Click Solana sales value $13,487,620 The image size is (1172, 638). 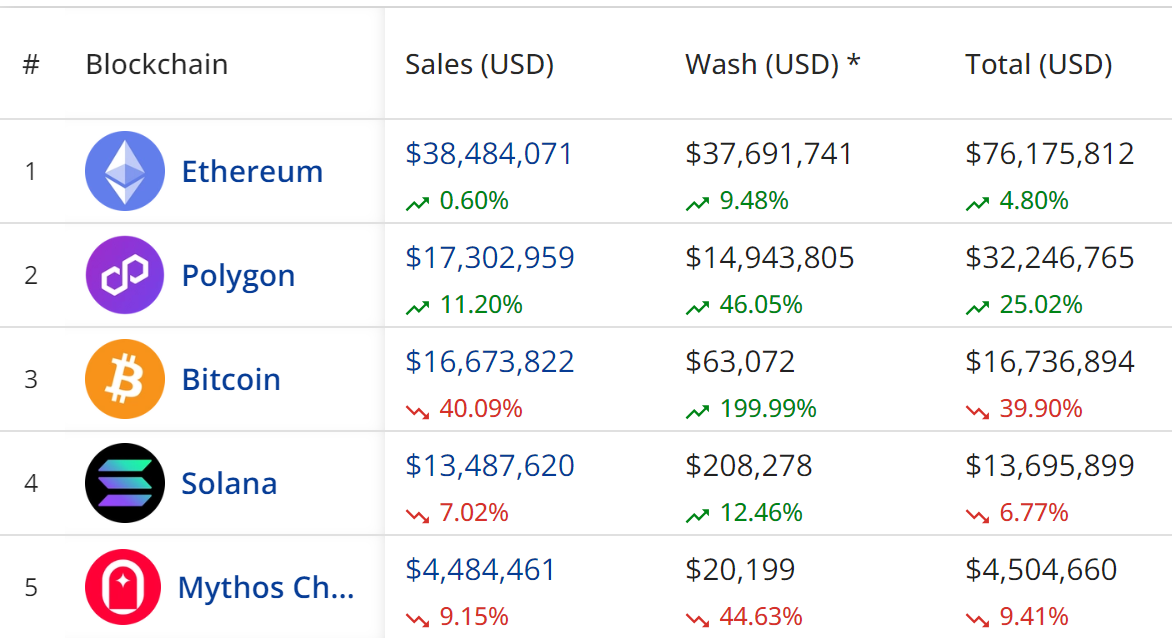[x=489, y=466]
